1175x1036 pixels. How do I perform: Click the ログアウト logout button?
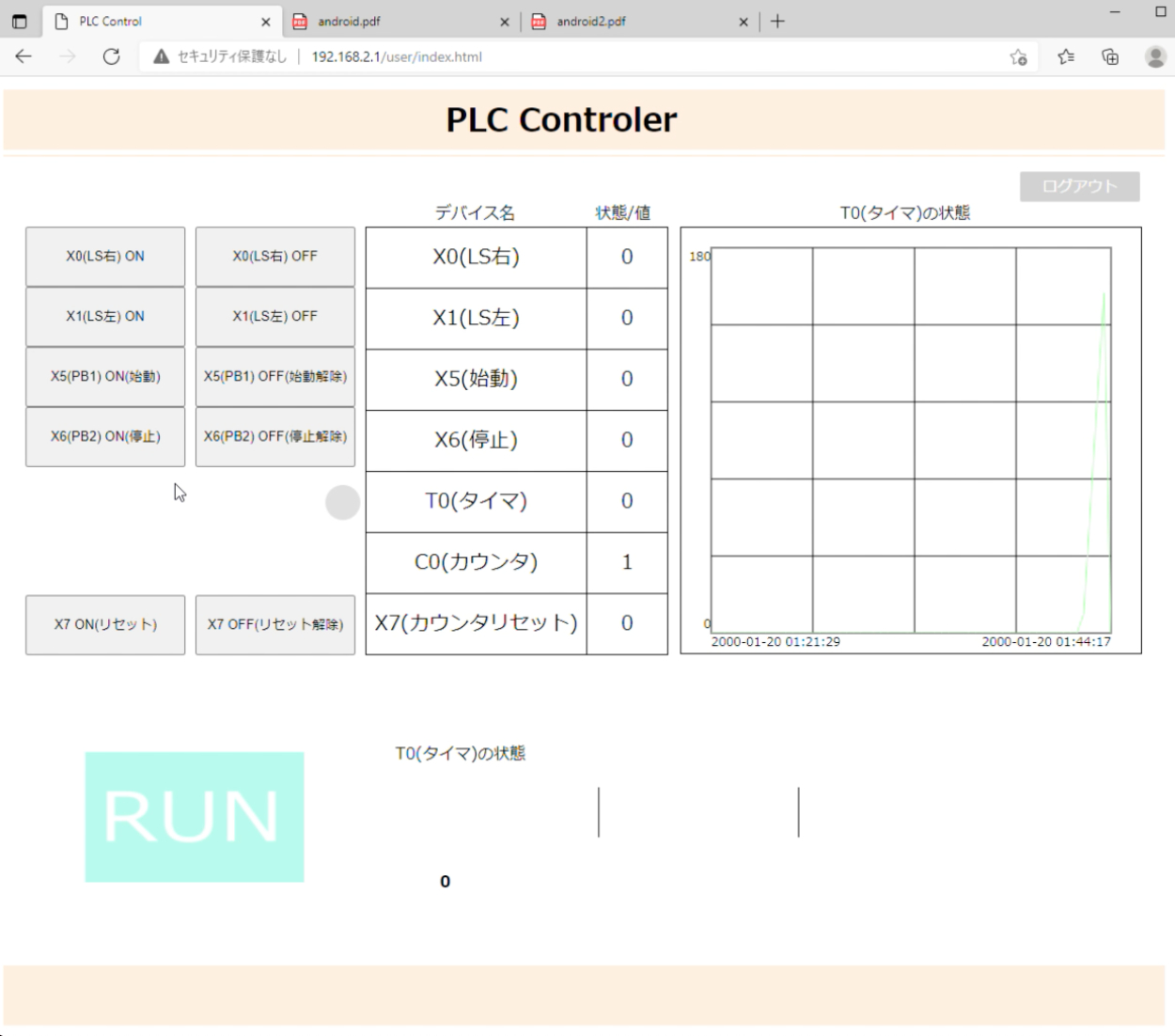coord(1079,186)
